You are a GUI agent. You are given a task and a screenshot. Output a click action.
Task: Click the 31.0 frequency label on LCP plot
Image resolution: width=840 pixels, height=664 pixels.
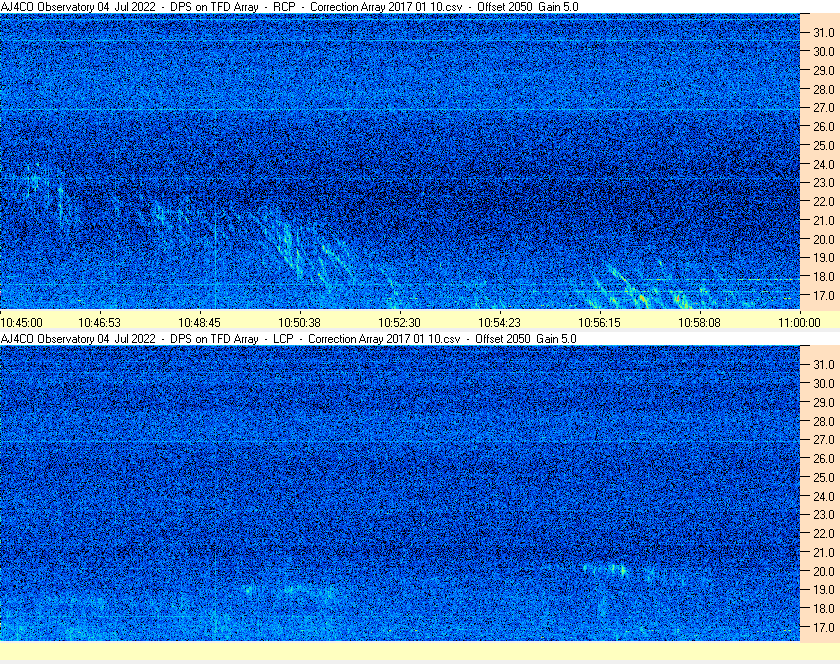pos(824,364)
